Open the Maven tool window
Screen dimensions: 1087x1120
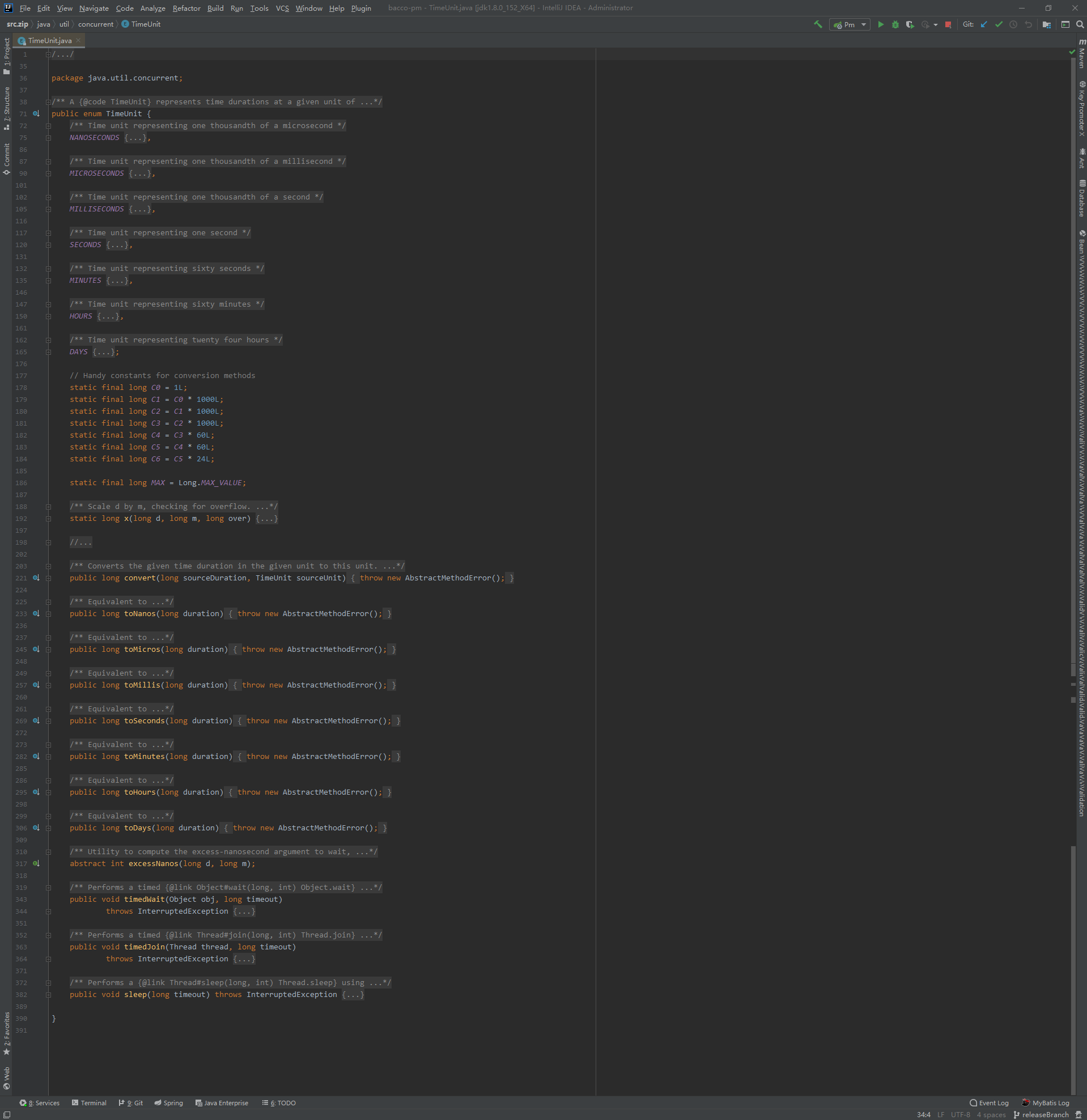(x=1081, y=54)
